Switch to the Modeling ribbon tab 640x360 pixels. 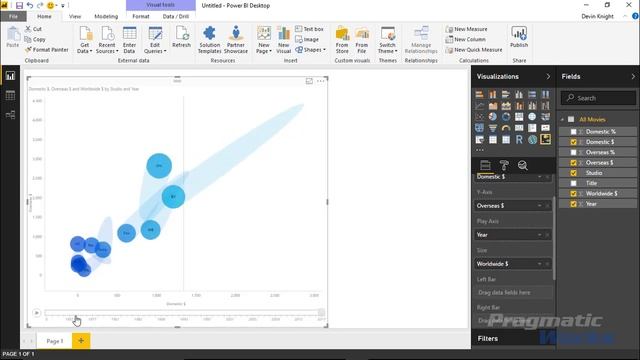click(106, 16)
